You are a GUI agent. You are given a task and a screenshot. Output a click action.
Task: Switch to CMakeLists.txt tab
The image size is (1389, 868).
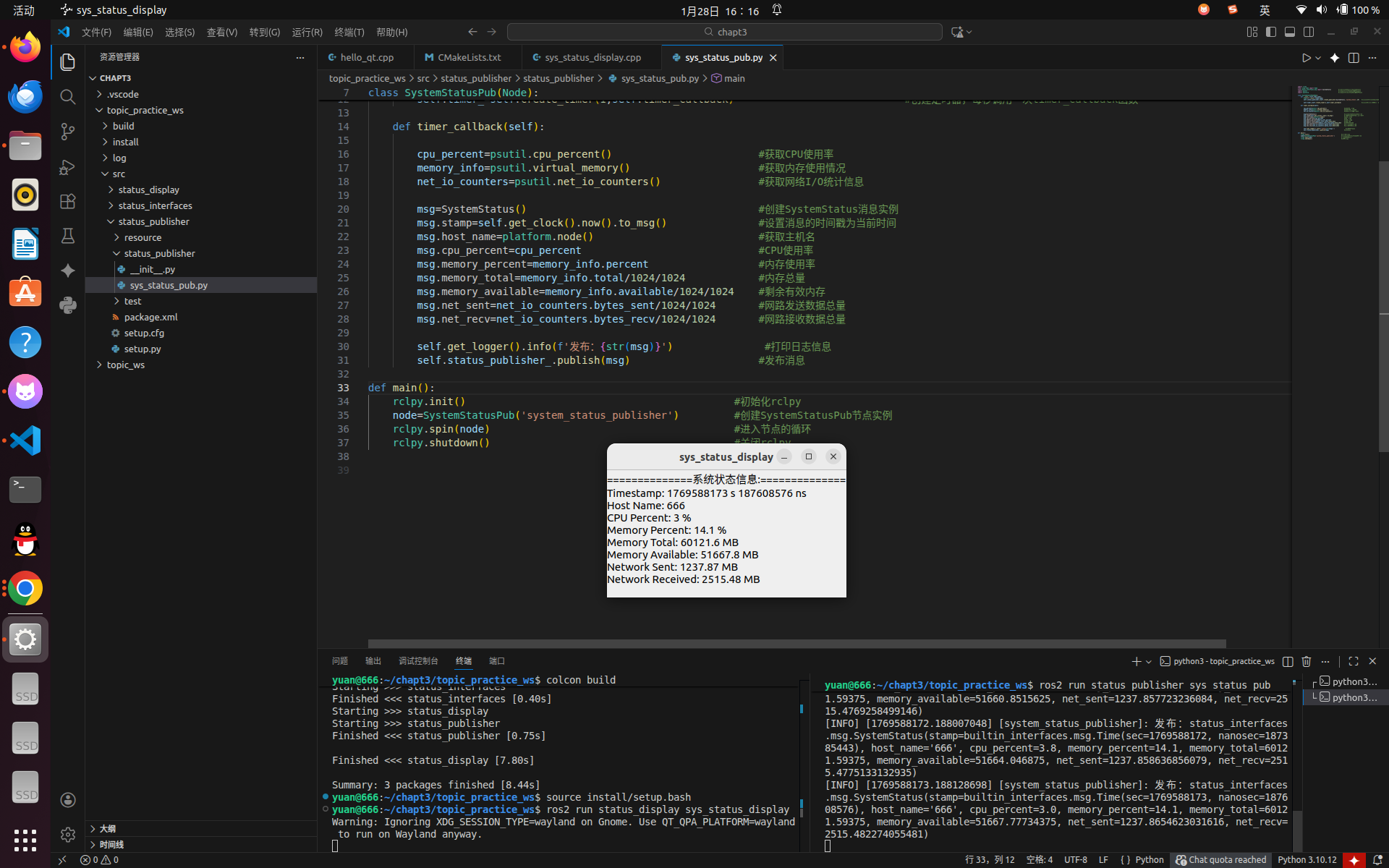pyautogui.click(x=469, y=57)
